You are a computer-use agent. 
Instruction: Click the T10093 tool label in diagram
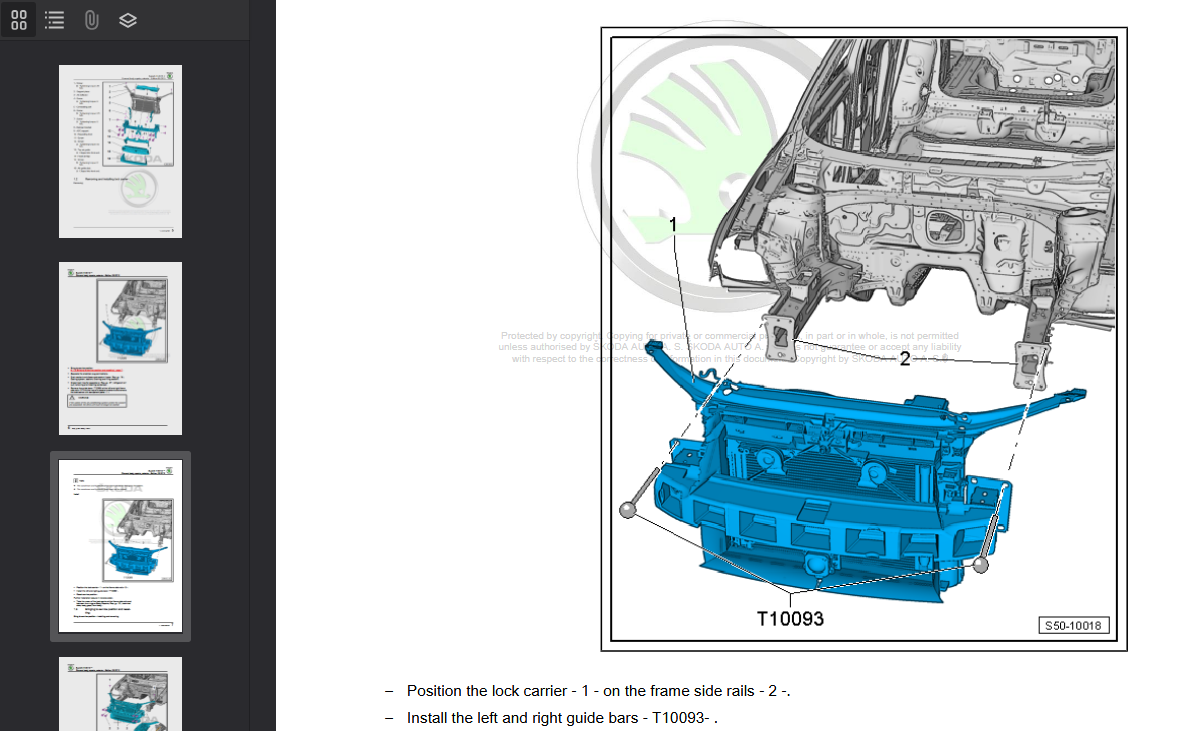[790, 619]
